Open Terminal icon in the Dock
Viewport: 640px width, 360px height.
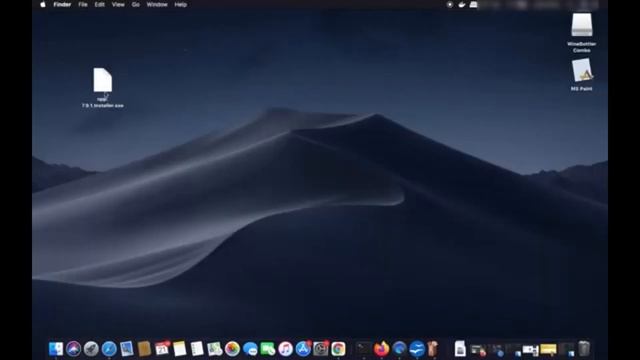click(x=363, y=349)
